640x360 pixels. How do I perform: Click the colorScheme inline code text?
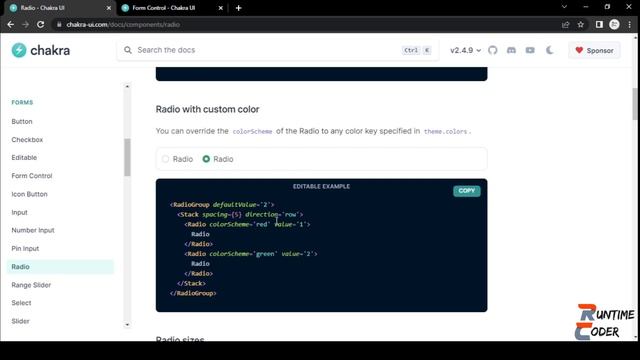[x=252, y=131]
